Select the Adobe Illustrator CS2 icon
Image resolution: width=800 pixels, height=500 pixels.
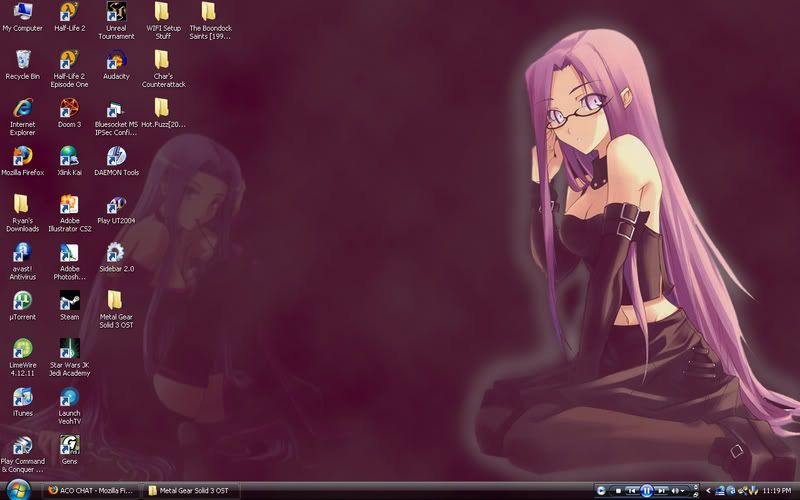[x=69, y=204]
